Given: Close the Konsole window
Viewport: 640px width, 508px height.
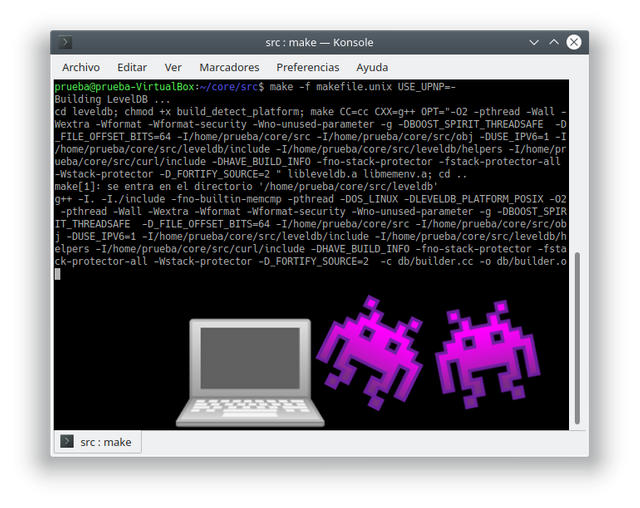Looking at the screenshot, I should click(x=574, y=42).
